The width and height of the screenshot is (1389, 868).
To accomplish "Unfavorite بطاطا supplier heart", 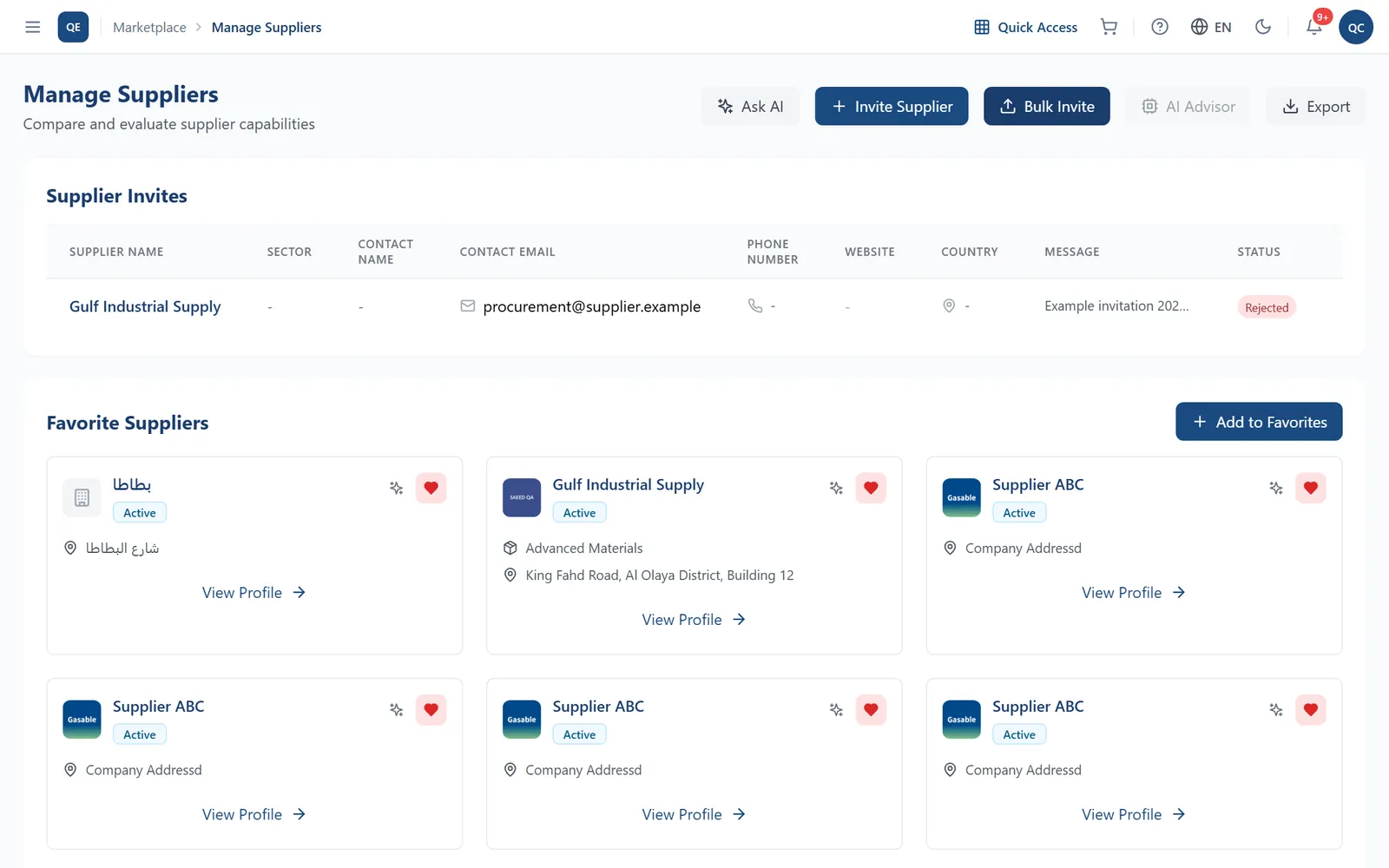I will tap(431, 488).
